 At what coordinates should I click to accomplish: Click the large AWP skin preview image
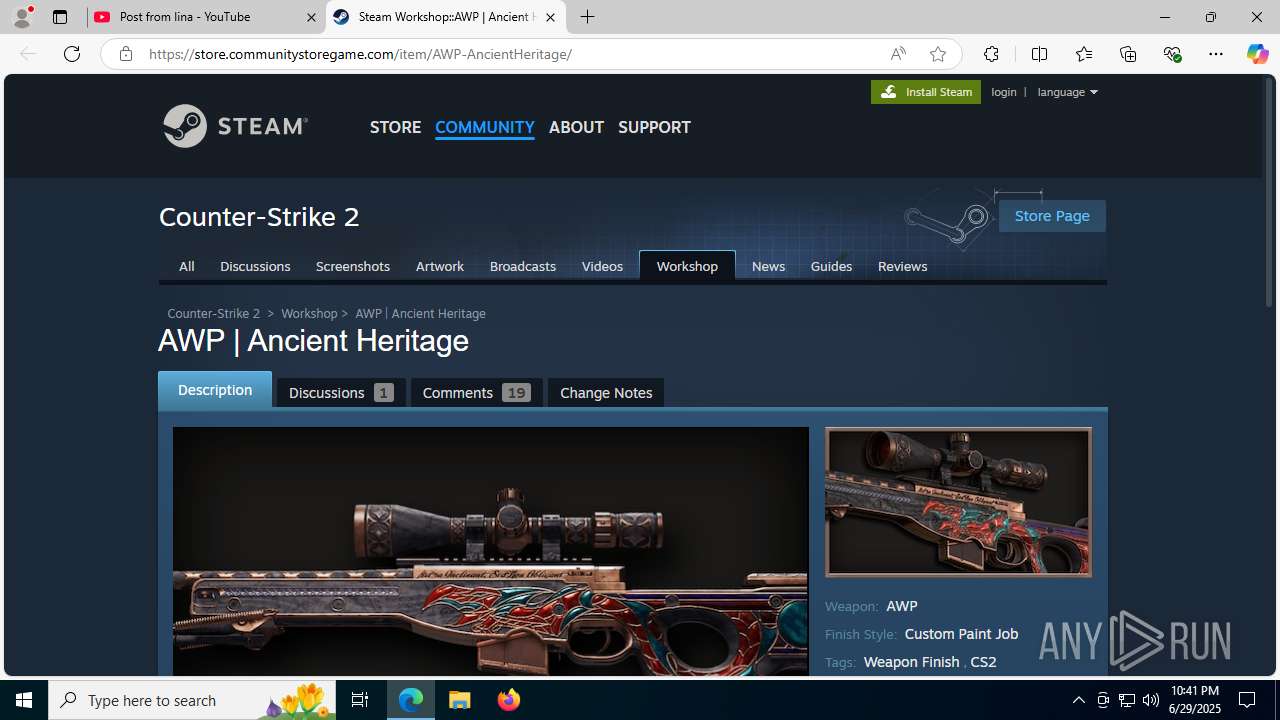490,551
